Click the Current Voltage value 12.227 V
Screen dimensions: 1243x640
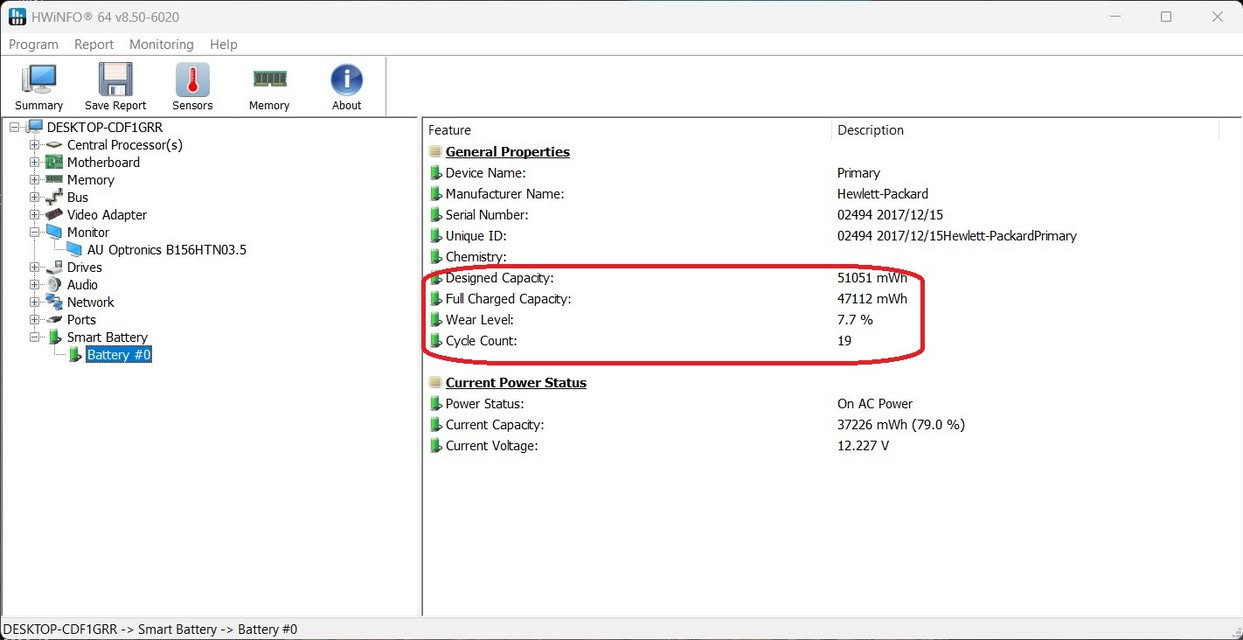tap(863, 446)
